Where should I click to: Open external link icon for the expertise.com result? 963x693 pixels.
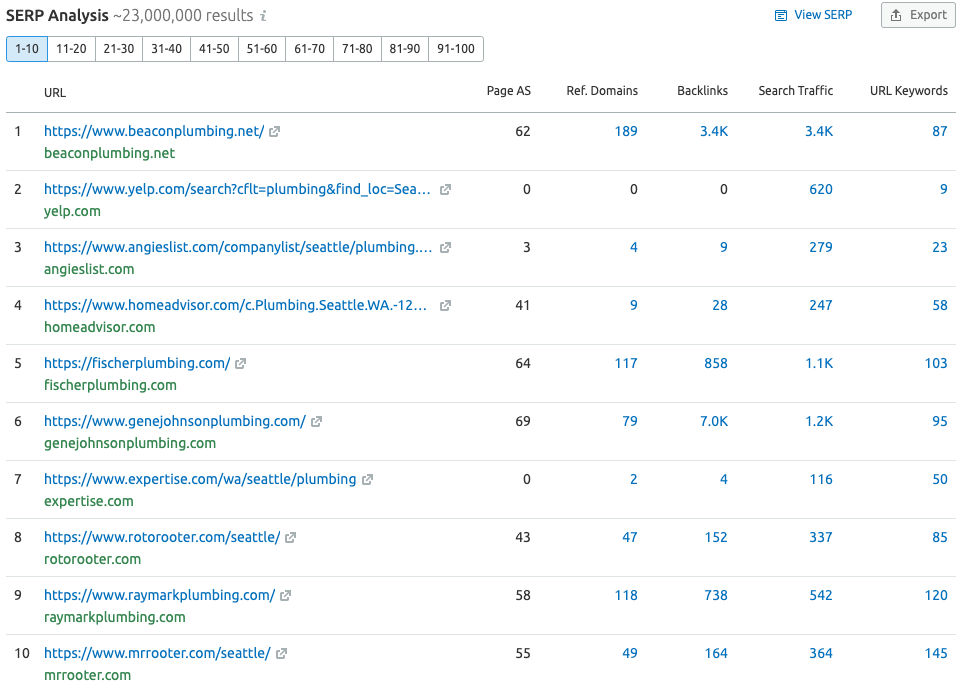tap(367, 480)
